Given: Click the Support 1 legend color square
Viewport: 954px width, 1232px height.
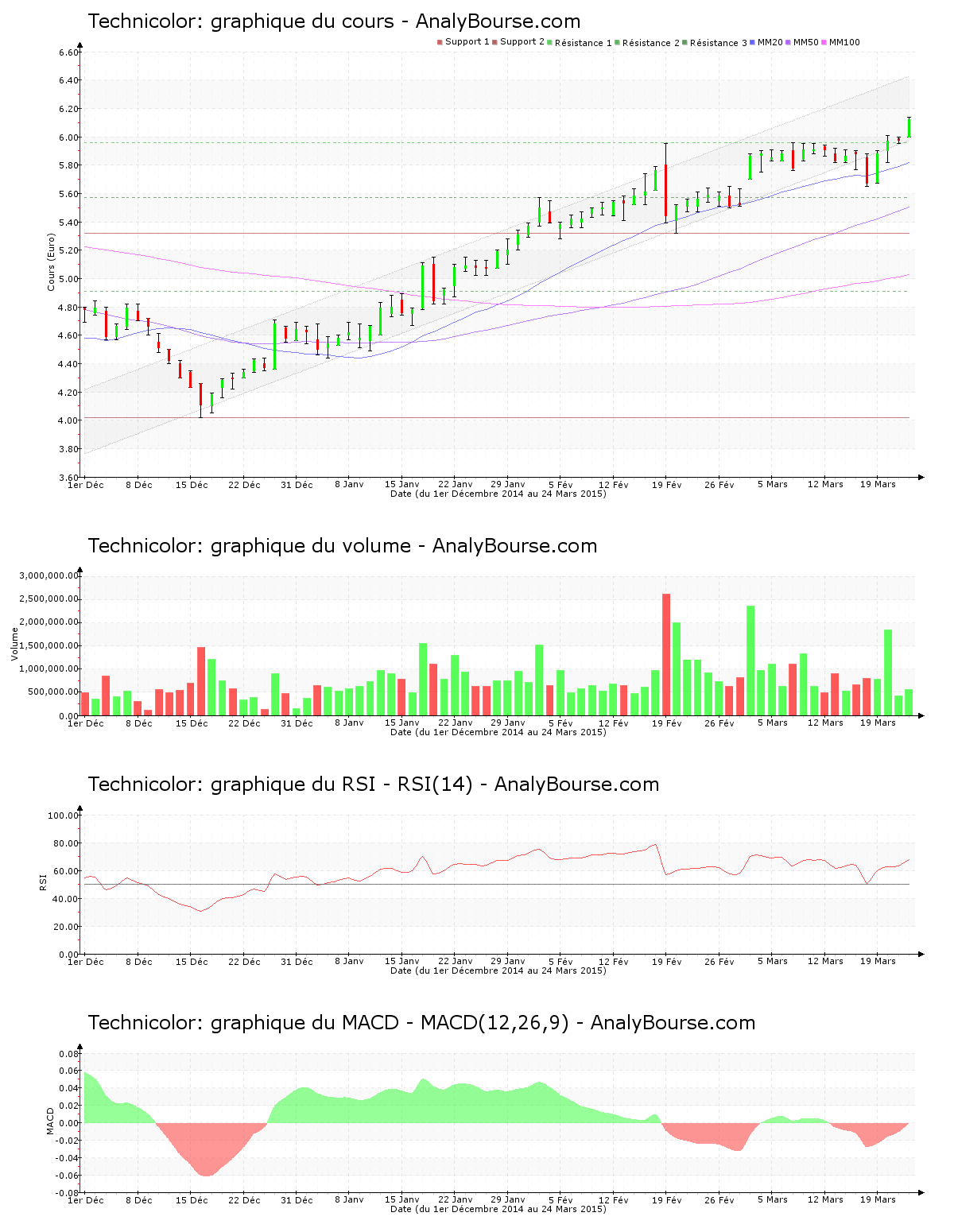Looking at the screenshot, I should pos(440,42).
